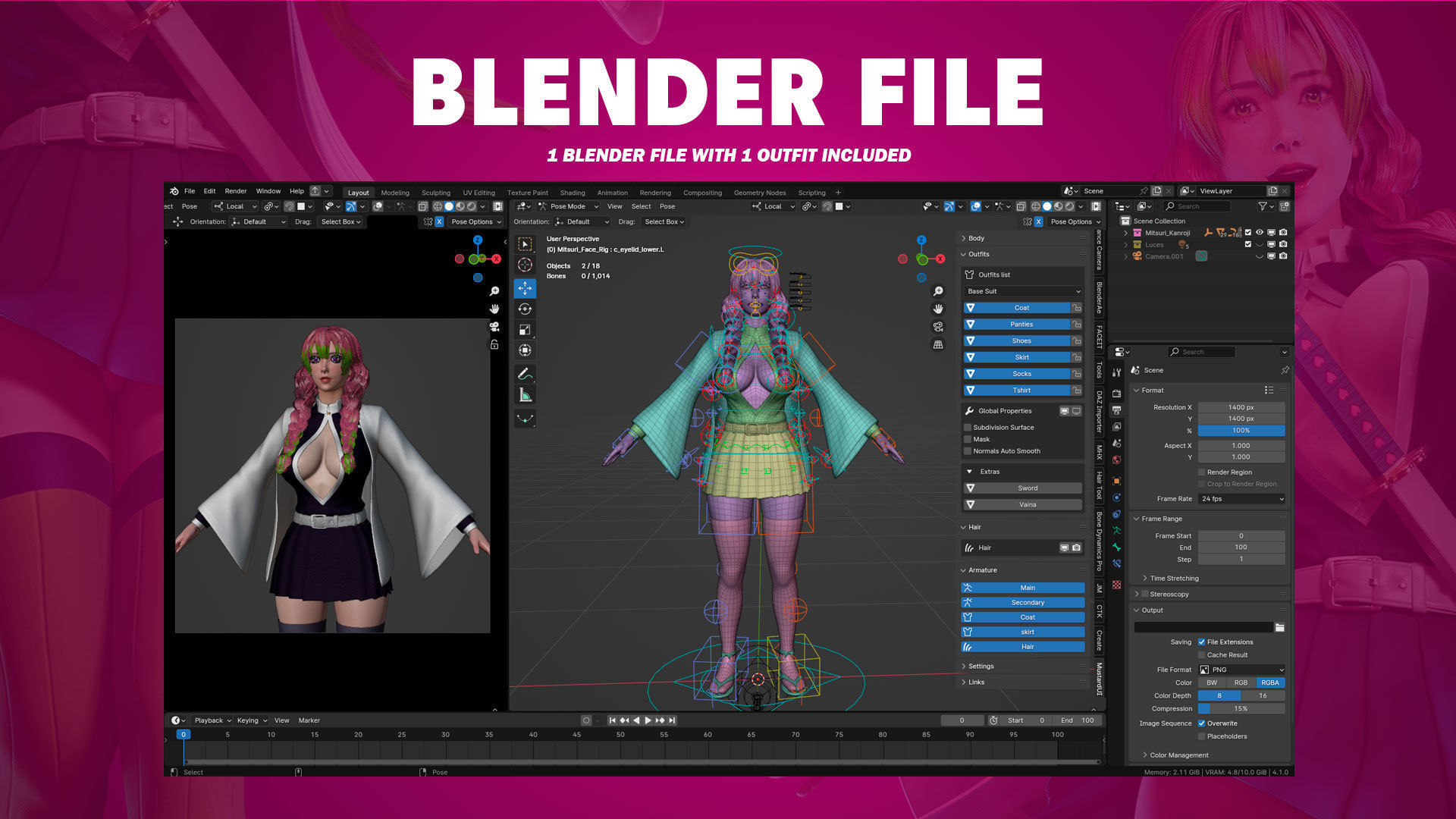Enable the Mask checkbox
This screenshot has height=819, width=1456.
(x=968, y=439)
